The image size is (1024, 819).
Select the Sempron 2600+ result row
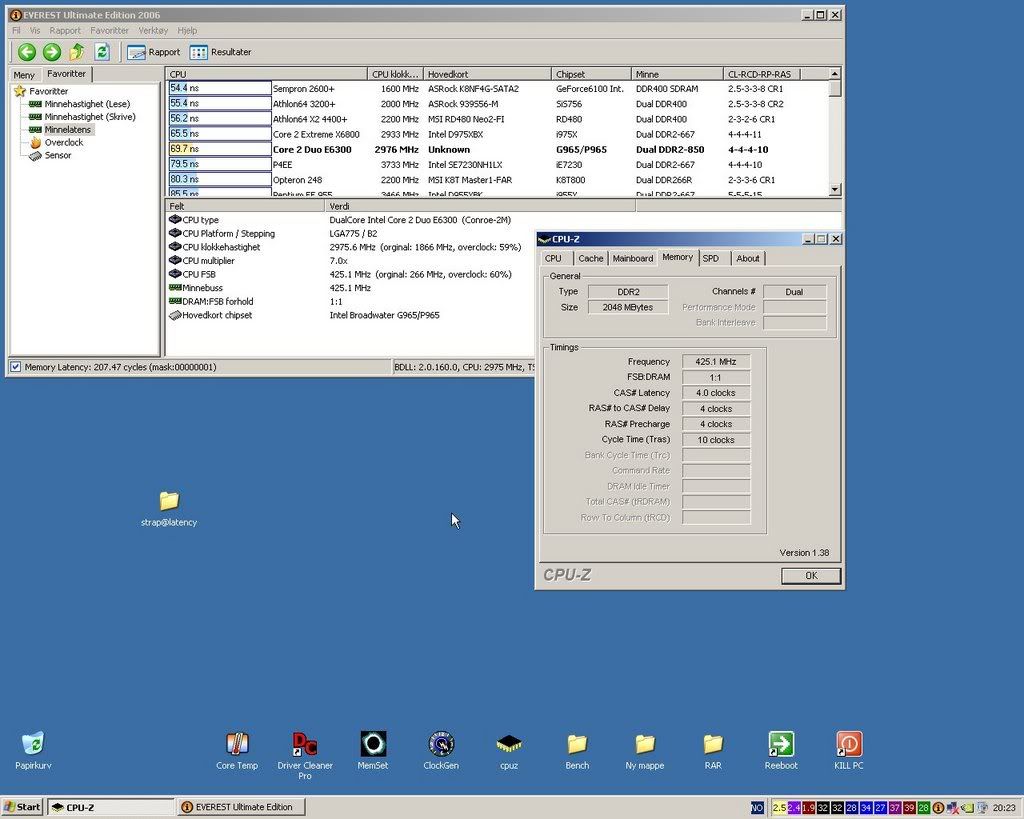(x=498, y=89)
